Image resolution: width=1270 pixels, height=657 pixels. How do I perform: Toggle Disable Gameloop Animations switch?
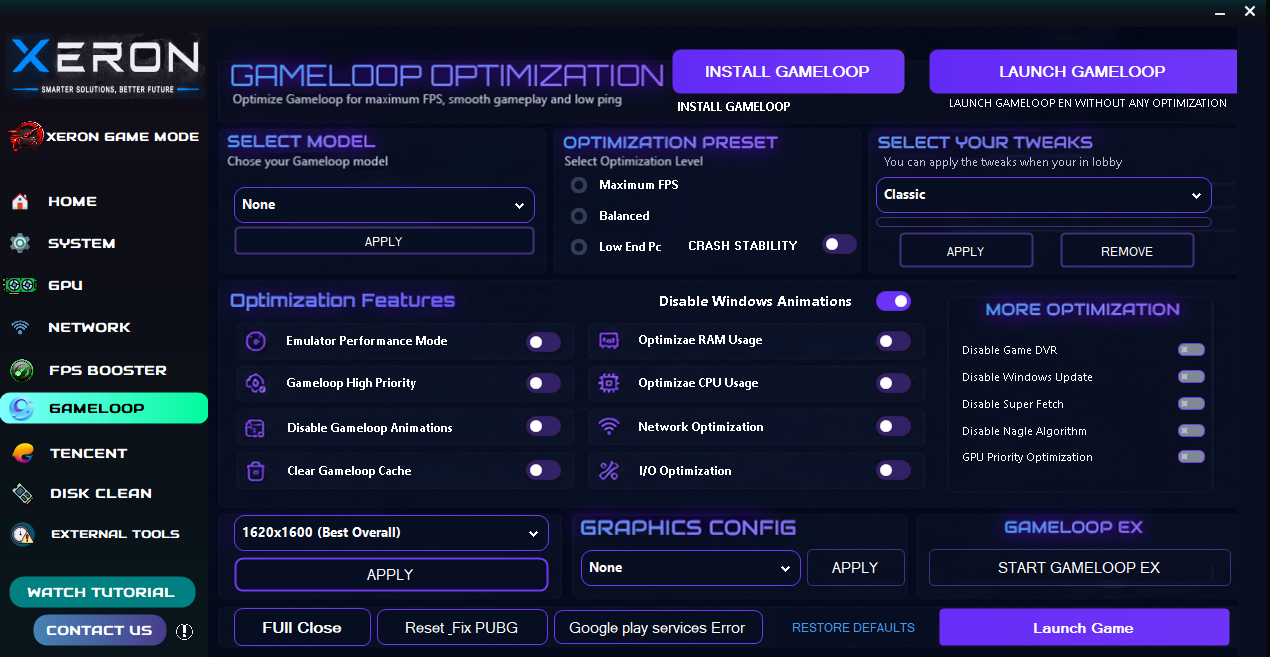pyautogui.click(x=543, y=426)
